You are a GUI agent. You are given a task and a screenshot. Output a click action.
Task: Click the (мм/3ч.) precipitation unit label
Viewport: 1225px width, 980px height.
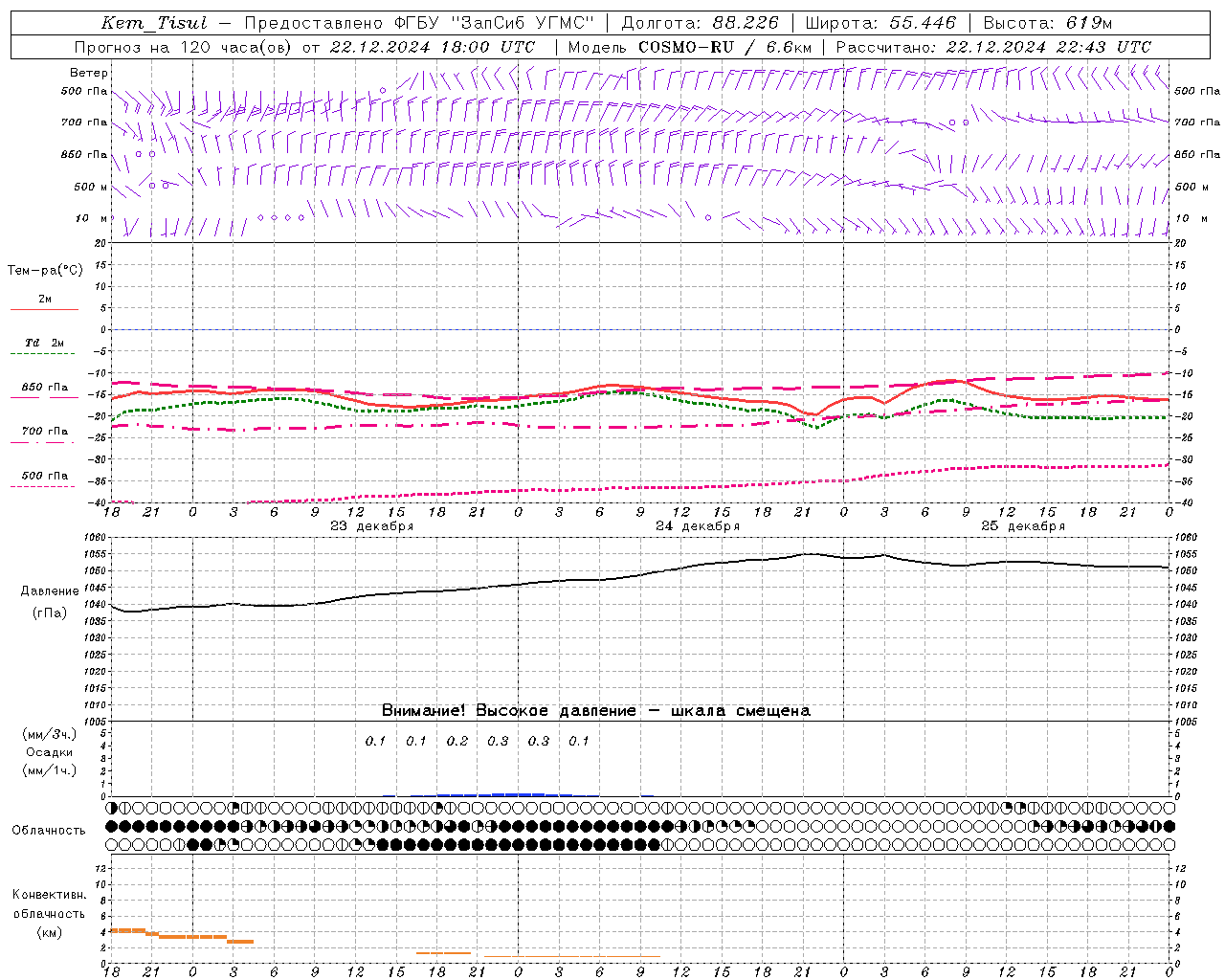(49, 734)
